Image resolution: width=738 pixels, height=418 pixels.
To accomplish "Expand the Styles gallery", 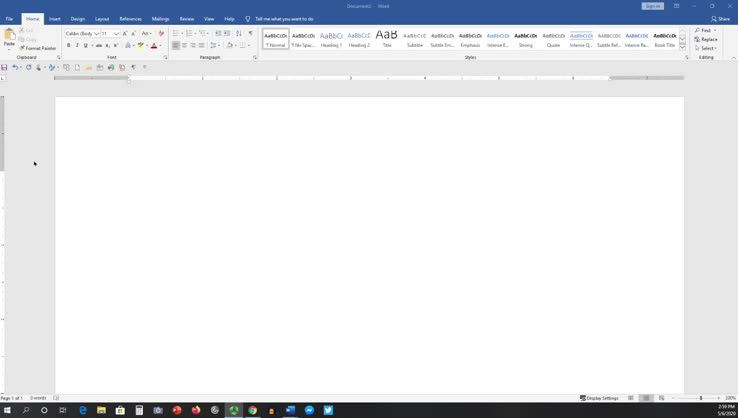I will [x=682, y=47].
